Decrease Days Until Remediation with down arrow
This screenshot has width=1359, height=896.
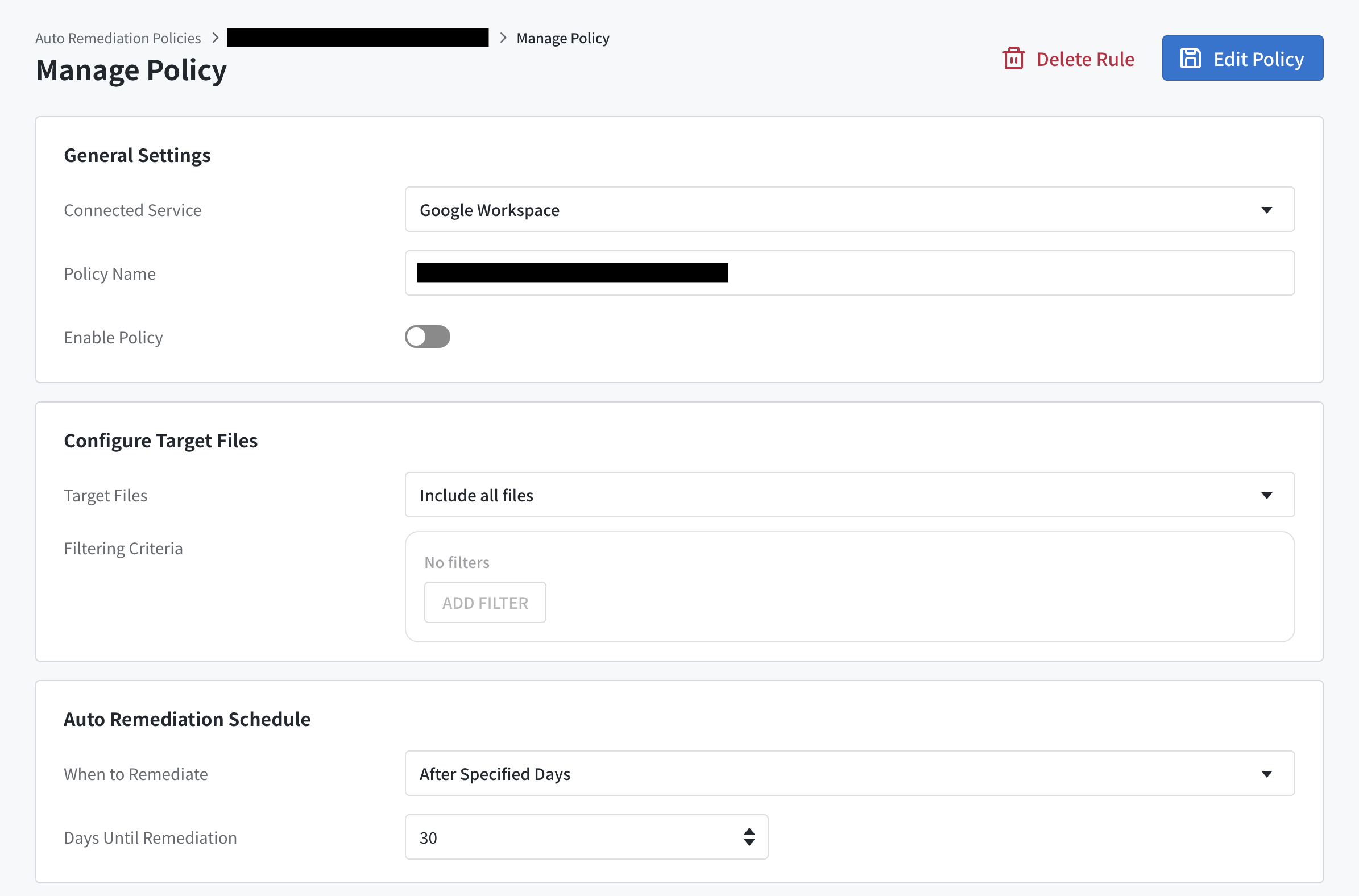click(x=749, y=843)
